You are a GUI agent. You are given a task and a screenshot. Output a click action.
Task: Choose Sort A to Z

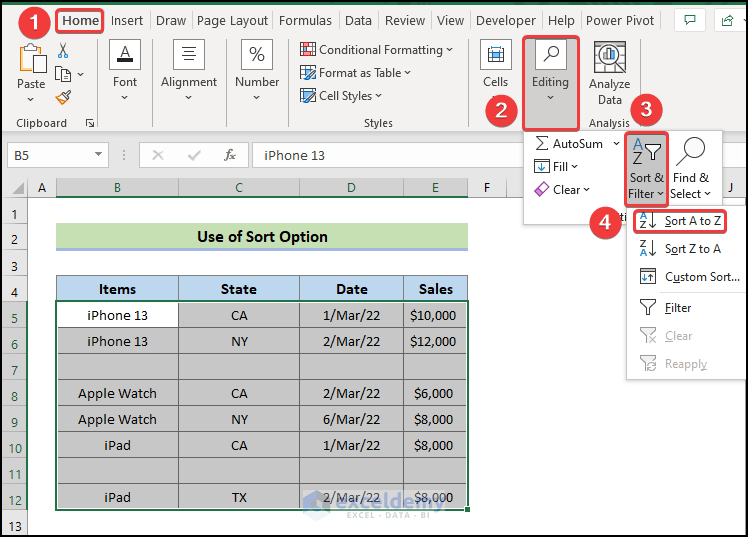point(680,221)
